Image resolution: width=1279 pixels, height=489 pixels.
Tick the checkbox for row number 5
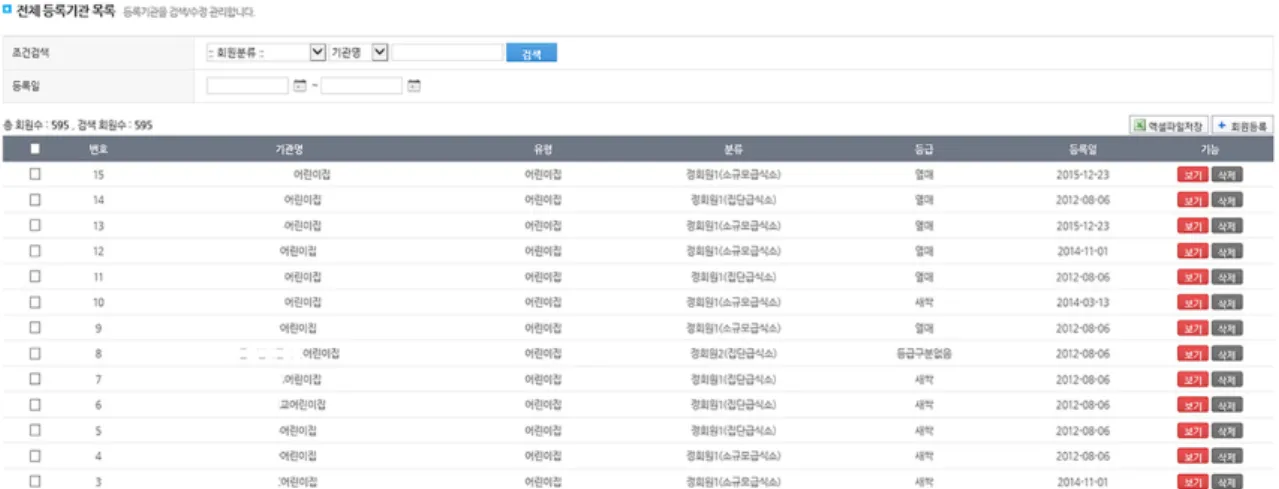[35, 430]
